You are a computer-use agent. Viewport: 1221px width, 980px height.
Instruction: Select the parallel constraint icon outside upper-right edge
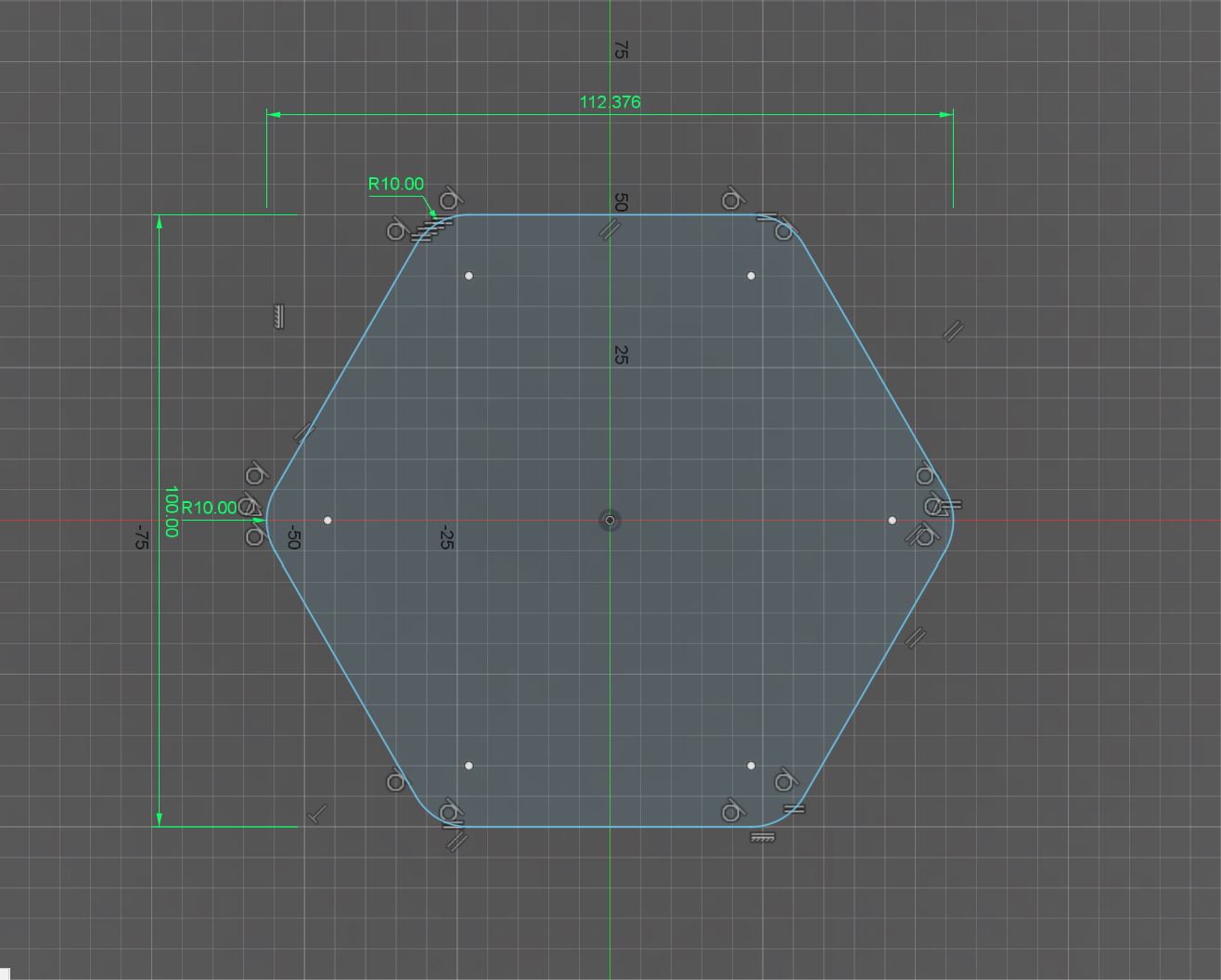click(x=953, y=330)
